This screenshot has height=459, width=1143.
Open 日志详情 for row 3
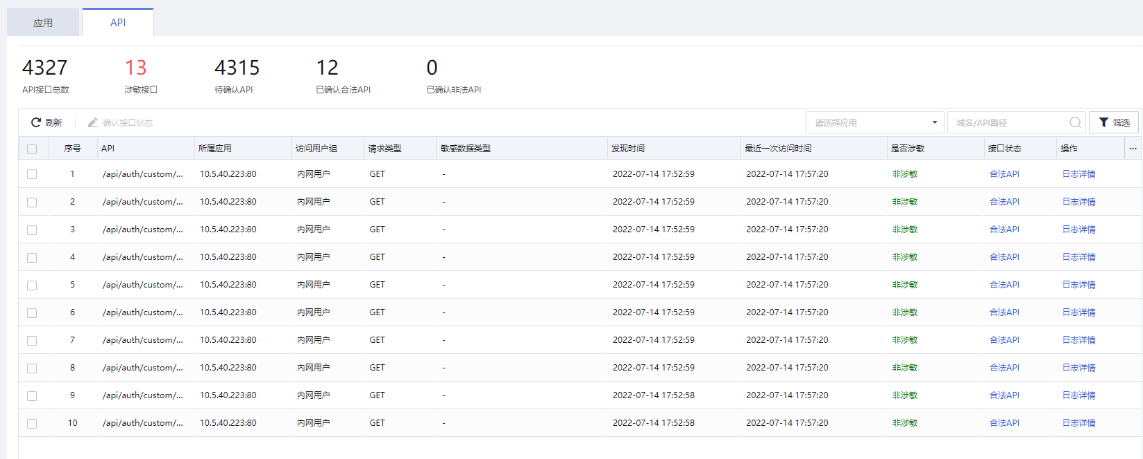(x=1079, y=230)
